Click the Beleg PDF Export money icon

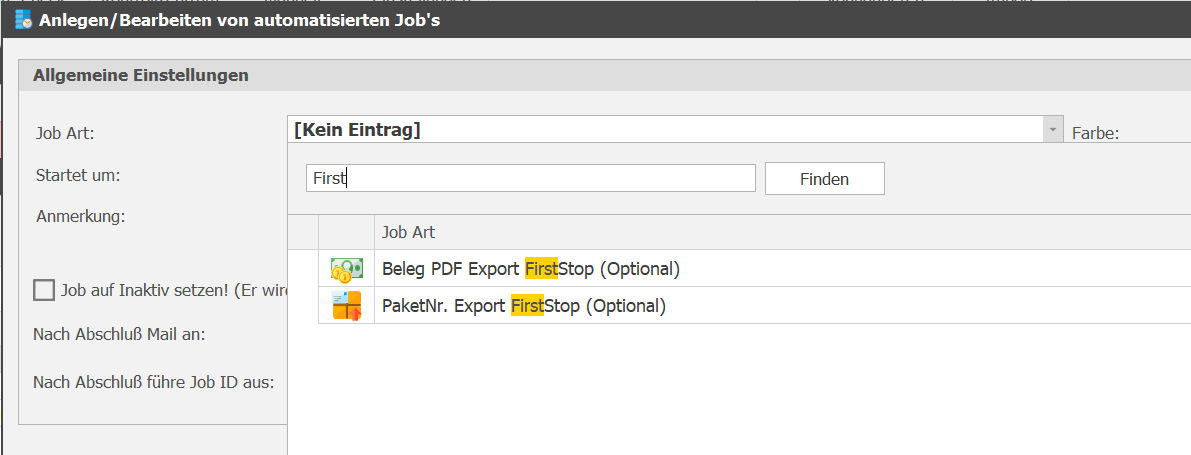pyautogui.click(x=346, y=269)
